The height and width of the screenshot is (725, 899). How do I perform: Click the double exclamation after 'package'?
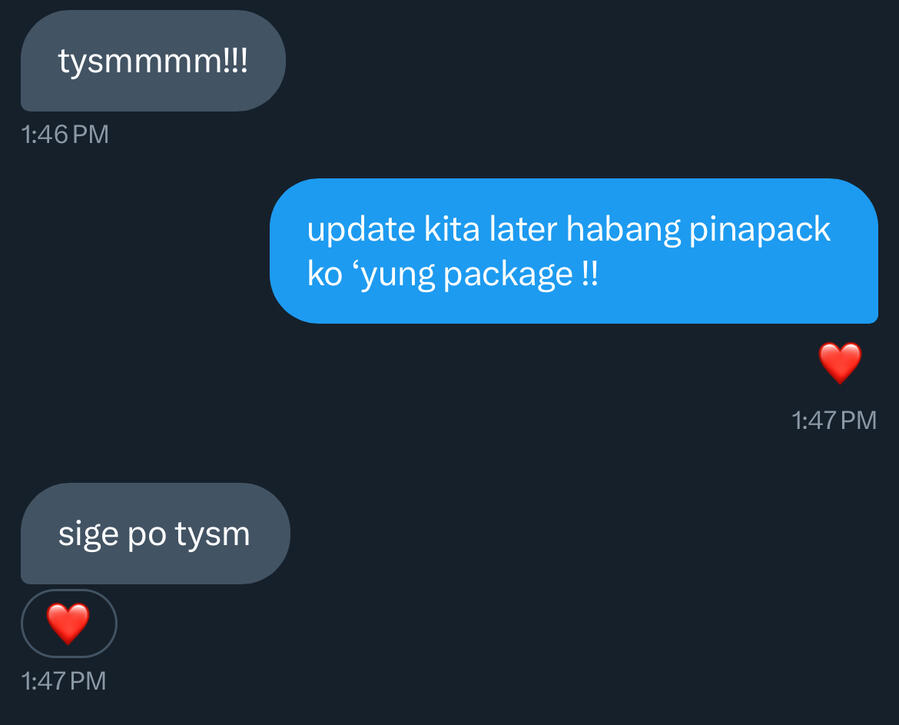[x=589, y=273]
